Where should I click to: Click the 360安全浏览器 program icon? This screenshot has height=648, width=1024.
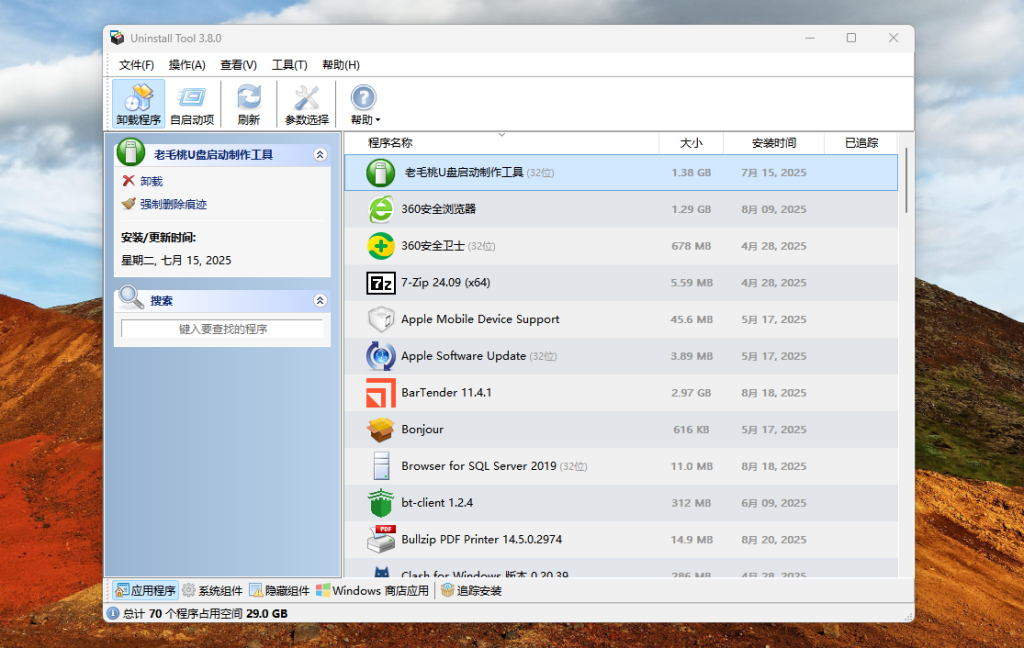381,210
